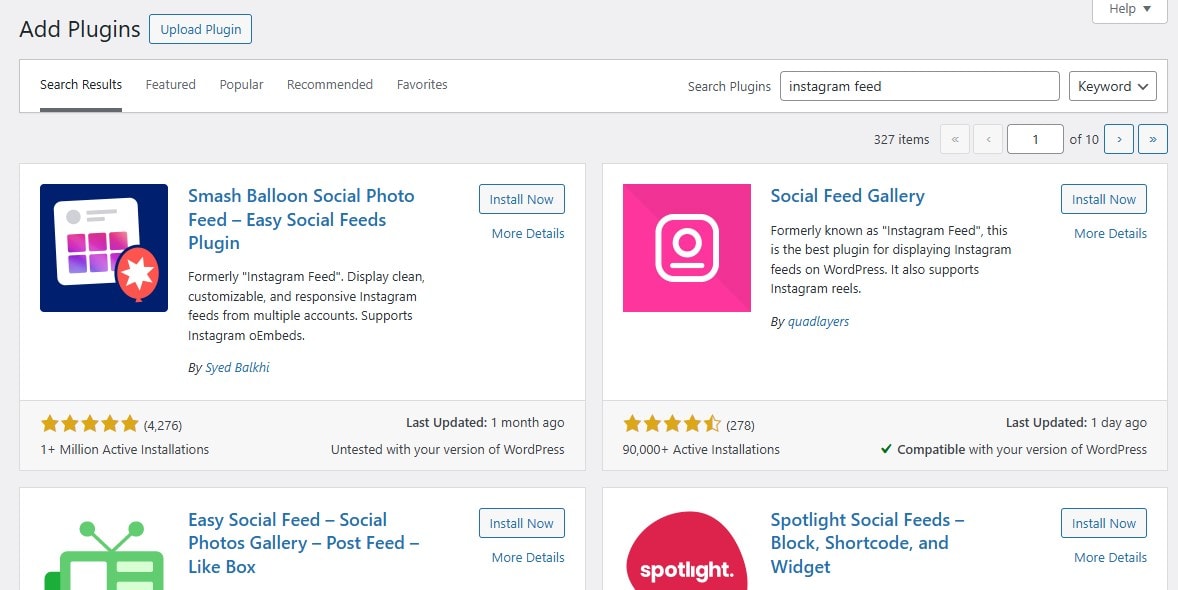Expand the Help panel
1178x590 pixels.
pos(1129,10)
